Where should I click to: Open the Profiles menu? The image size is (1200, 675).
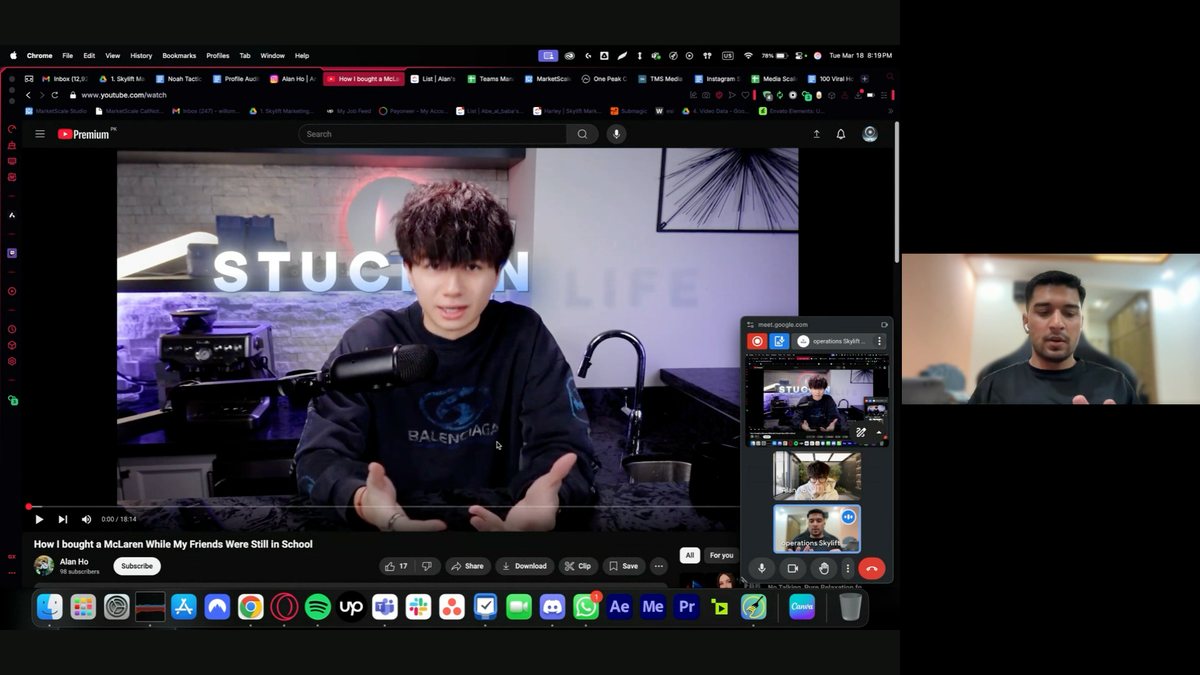(x=218, y=56)
